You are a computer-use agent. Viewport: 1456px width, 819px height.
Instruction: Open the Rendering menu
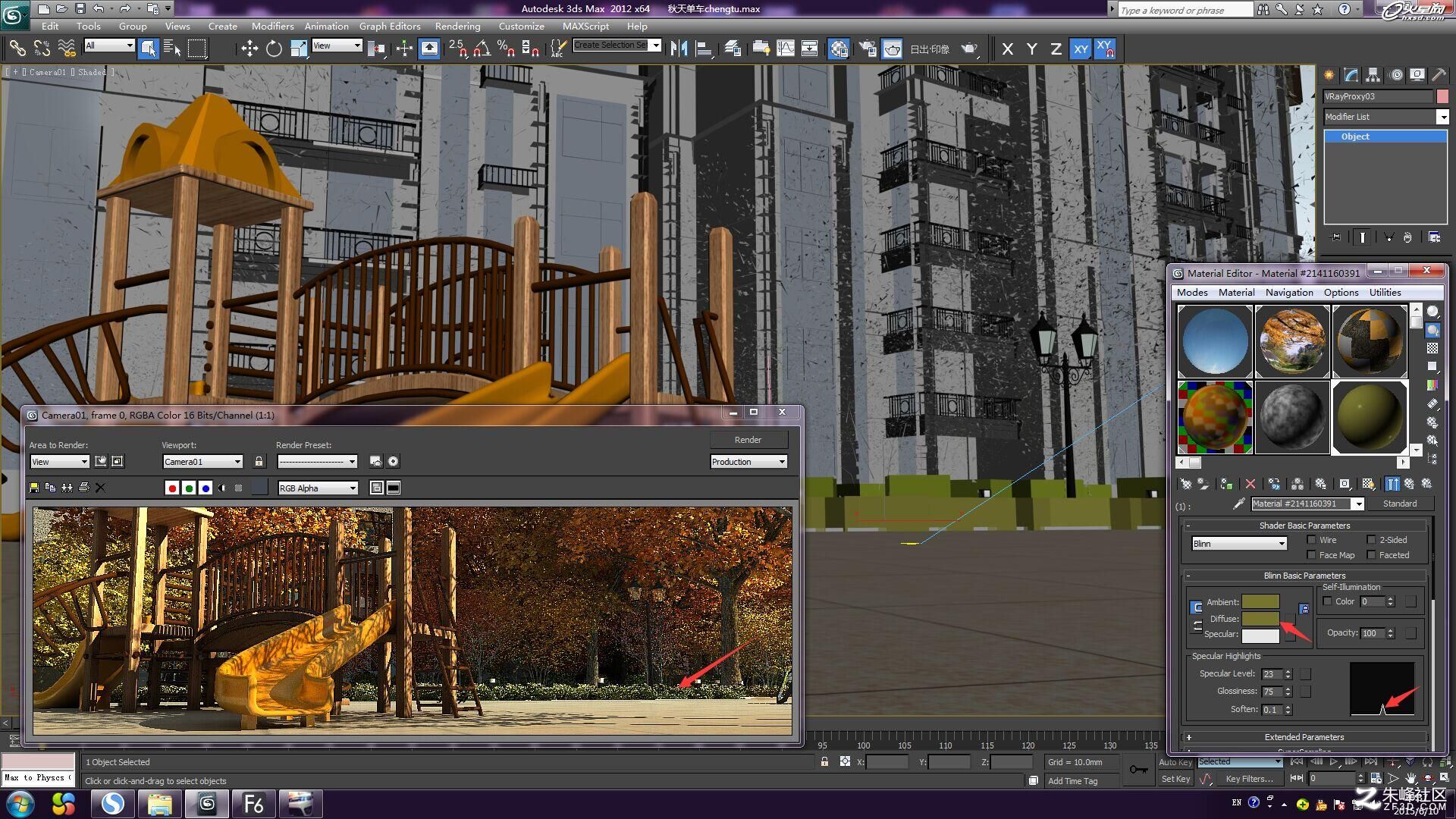[457, 26]
